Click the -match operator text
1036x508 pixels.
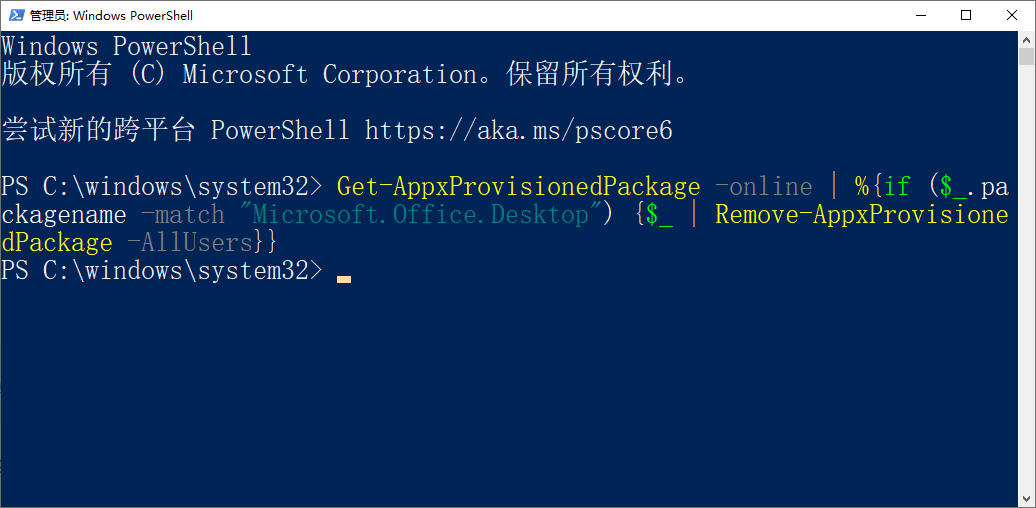pyautogui.click(x=183, y=215)
